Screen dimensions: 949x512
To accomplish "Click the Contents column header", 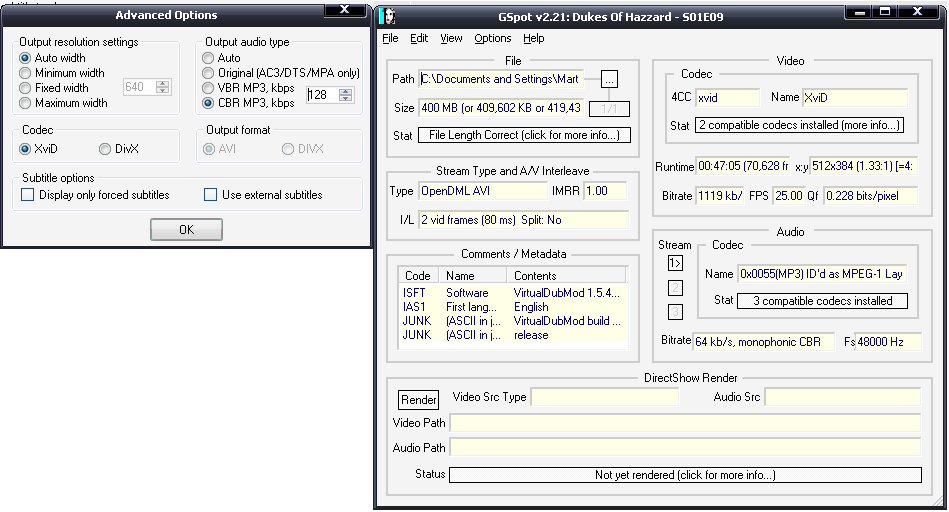I will (566, 276).
